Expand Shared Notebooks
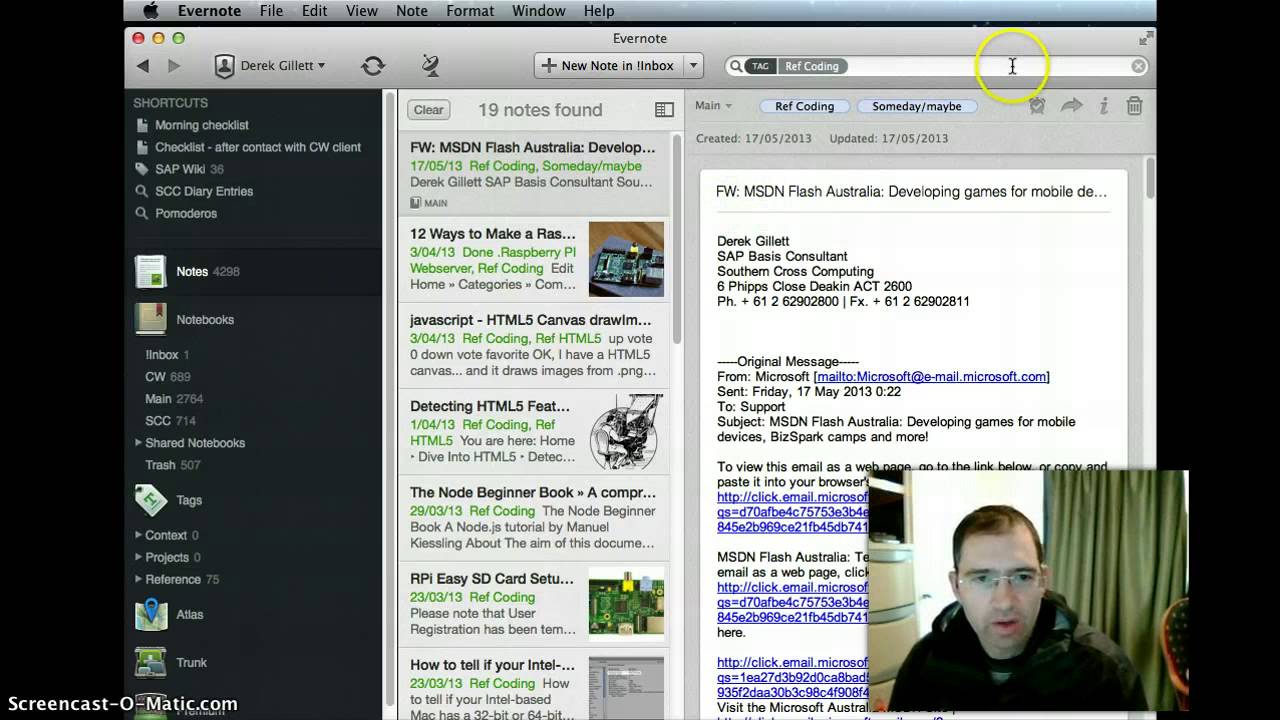This screenshot has height=720, width=1280. coord(139,443)
